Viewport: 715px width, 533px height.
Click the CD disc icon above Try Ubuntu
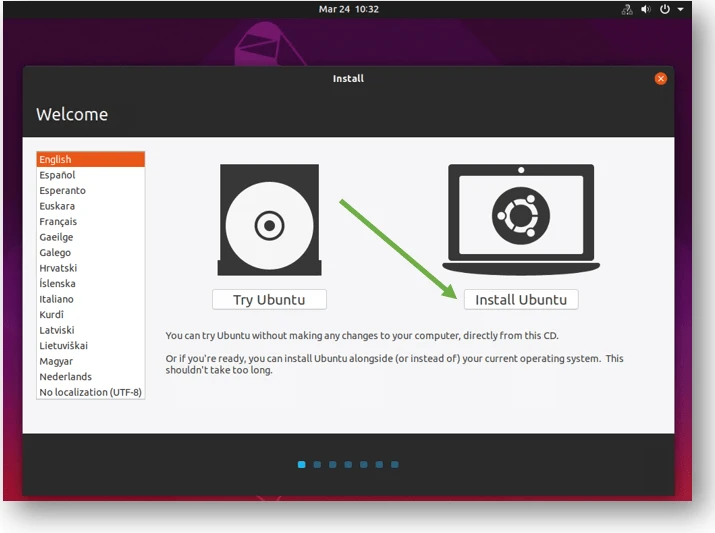click(x=269, y=220)
